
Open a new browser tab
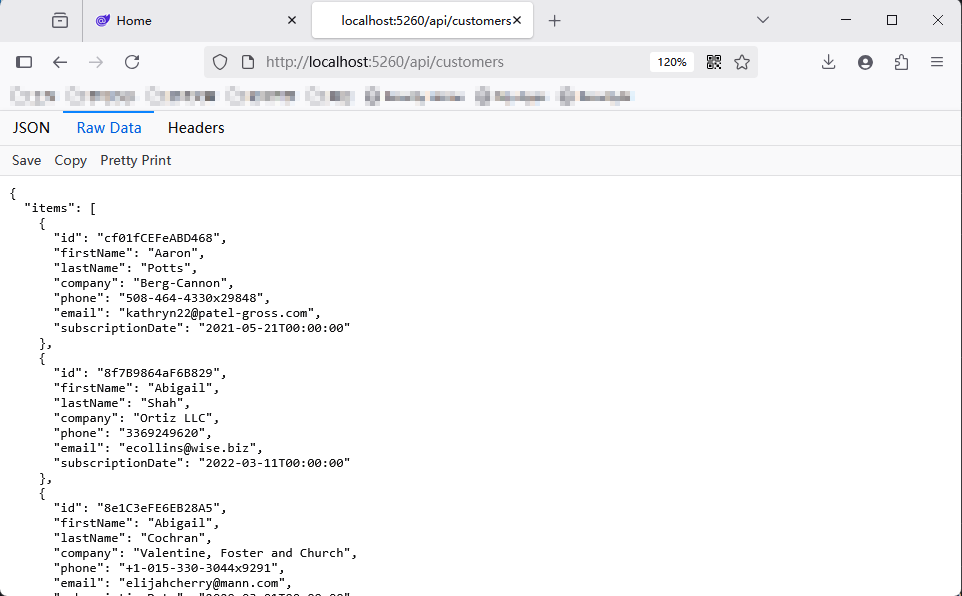click(x=555, y=20)
